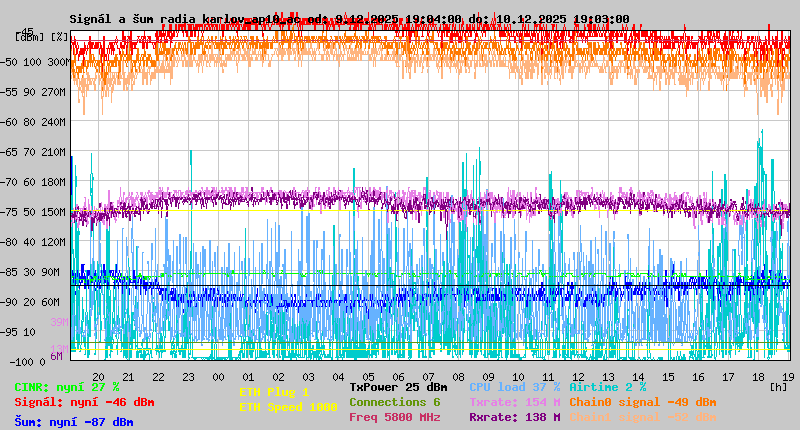Image resolution: width=800 pixels, height=430 pixels.
Task: Select the red Signál legend label
Action: pos(84,402)
